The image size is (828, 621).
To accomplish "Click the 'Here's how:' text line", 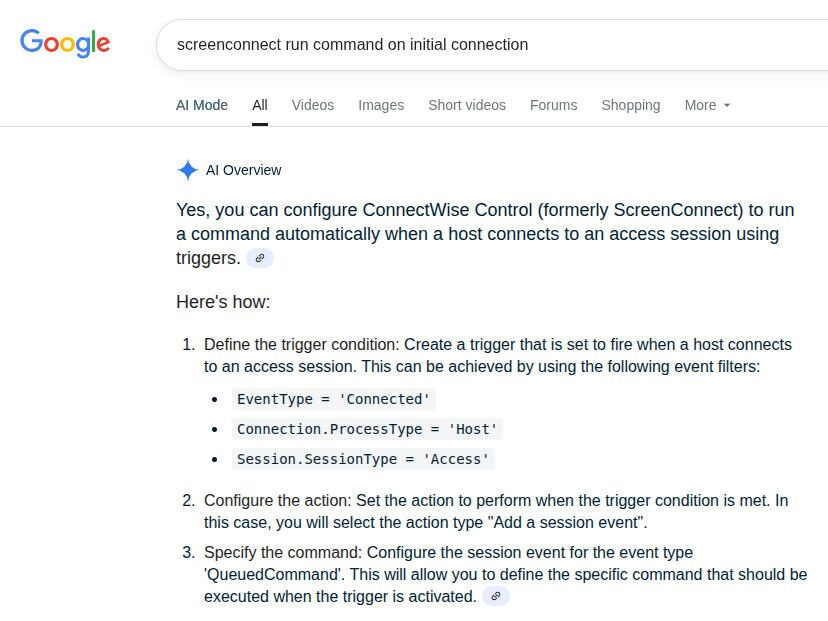I will tap(223, 302).
